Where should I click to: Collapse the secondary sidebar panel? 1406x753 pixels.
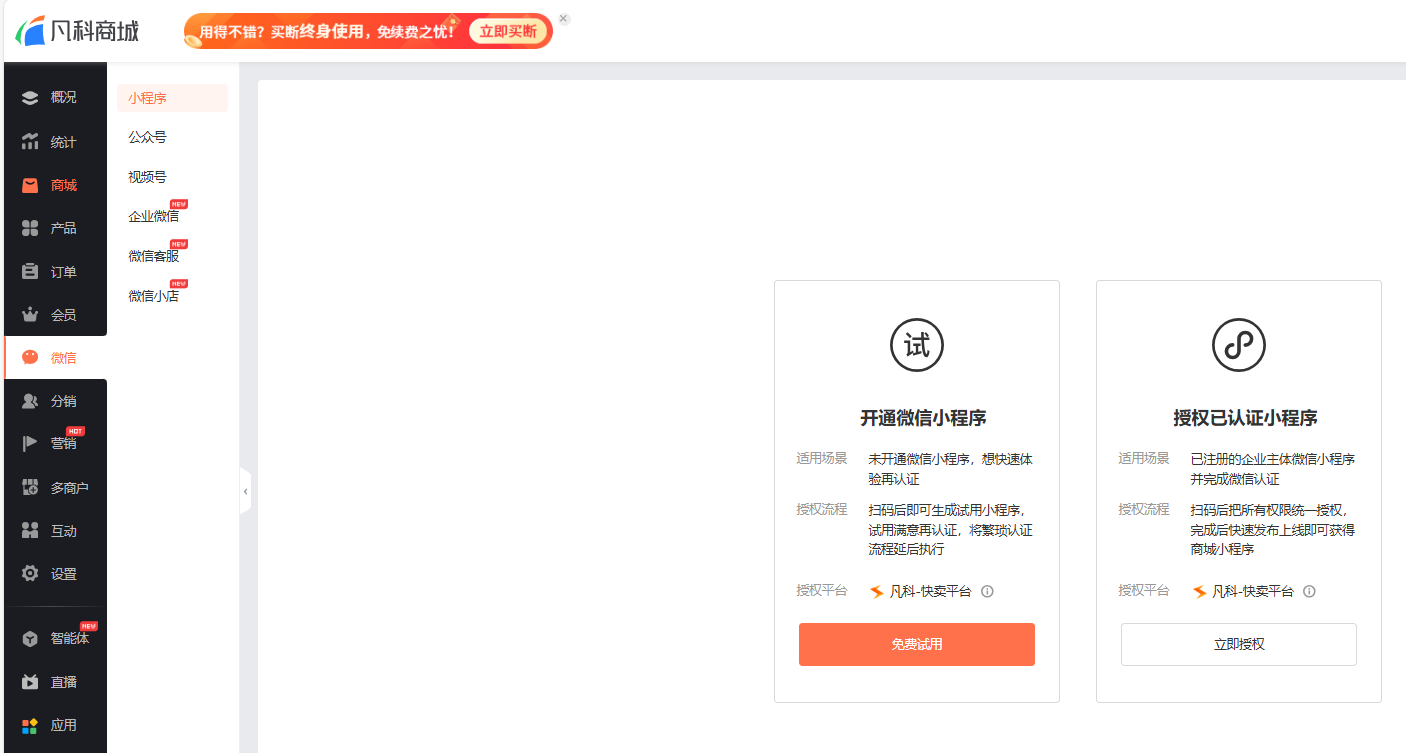point(245,491)
